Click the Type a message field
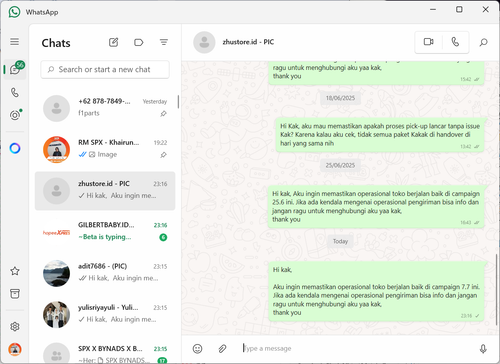This screenshot has height=364, width=500. [x=357, y=348]
